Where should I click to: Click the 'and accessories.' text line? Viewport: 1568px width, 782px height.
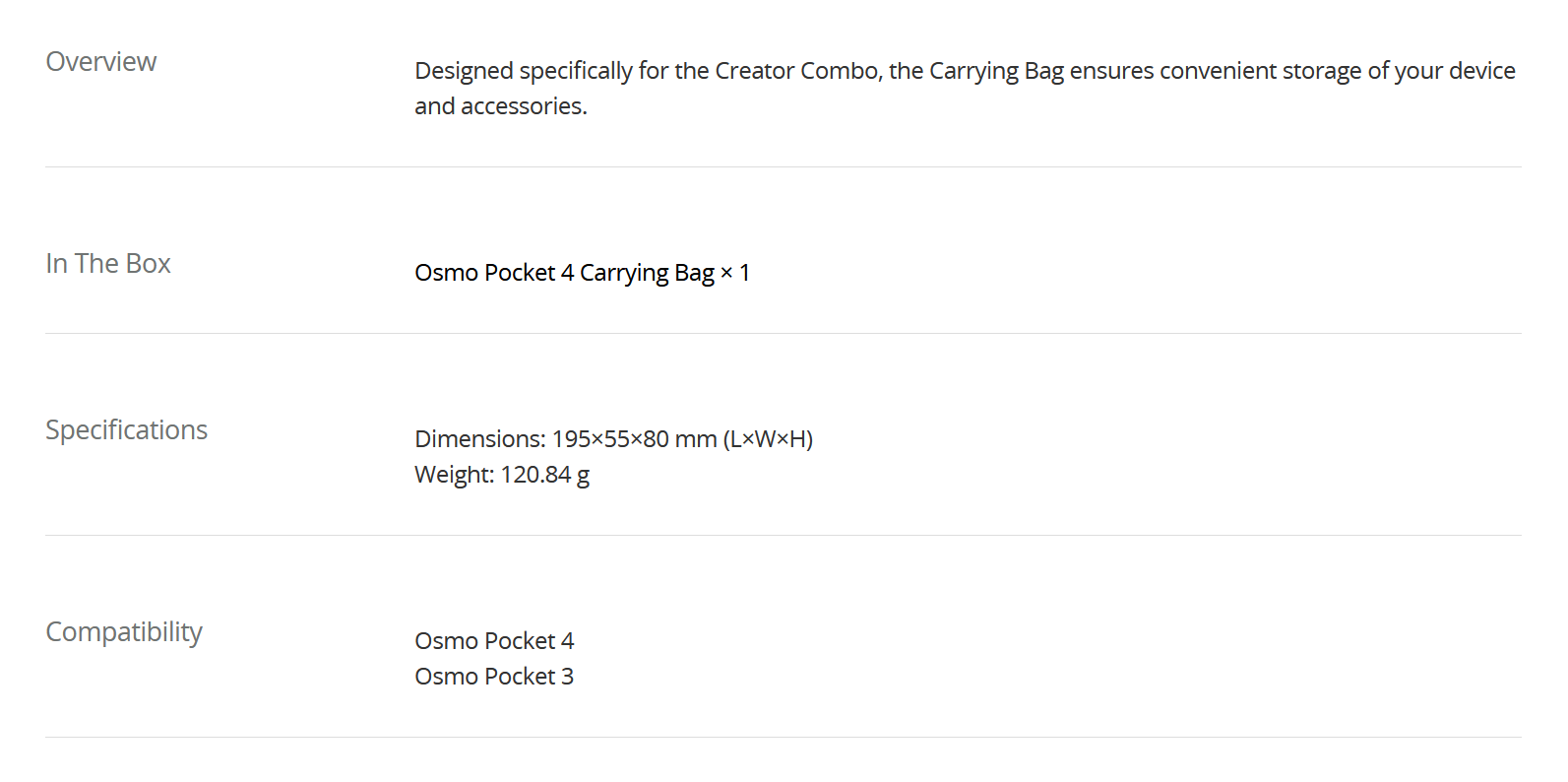tap(500, 106)
